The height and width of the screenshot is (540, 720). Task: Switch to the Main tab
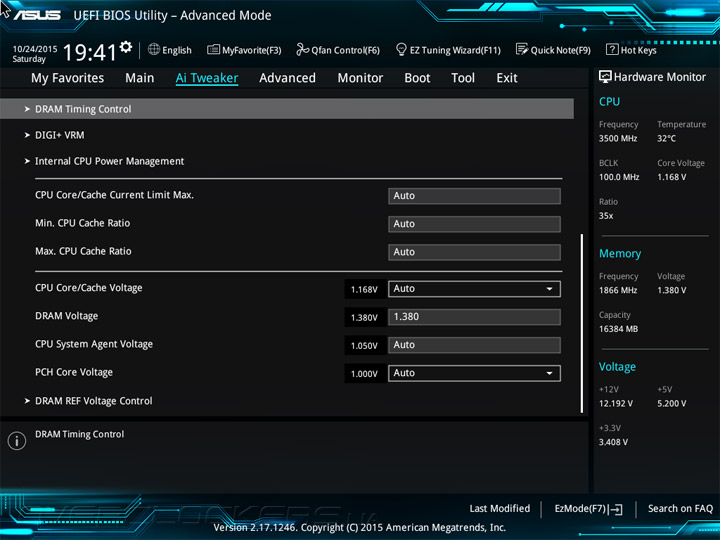140,78
